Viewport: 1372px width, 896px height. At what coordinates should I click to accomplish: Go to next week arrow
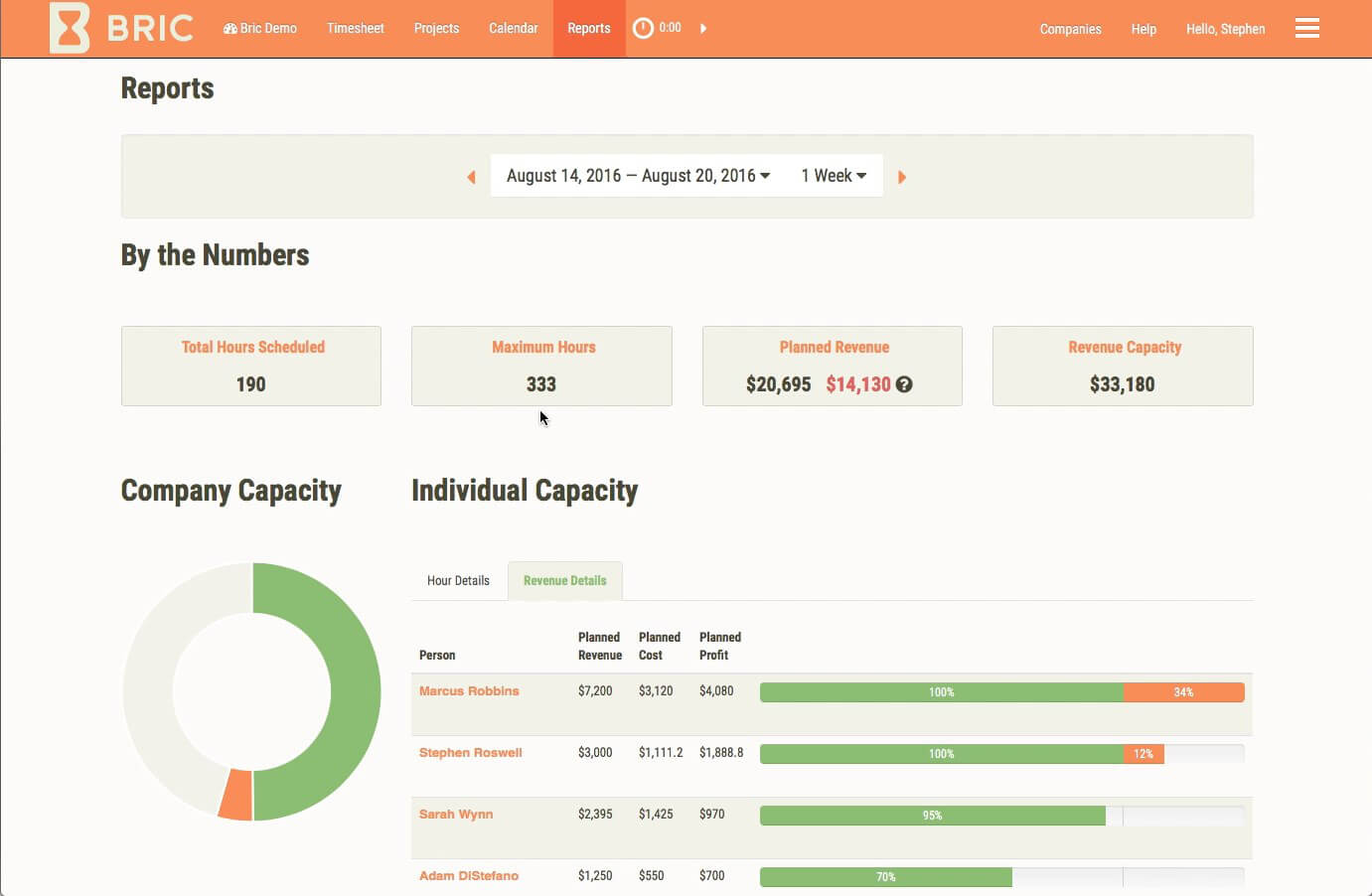902,177
